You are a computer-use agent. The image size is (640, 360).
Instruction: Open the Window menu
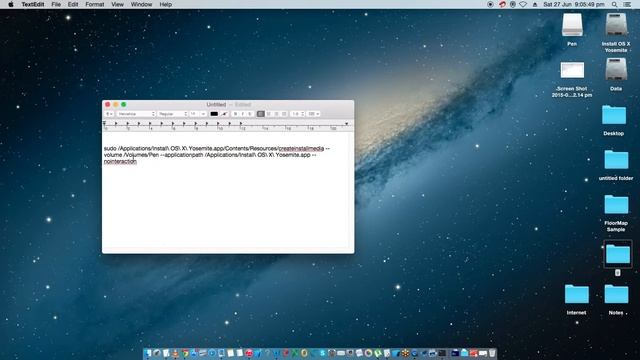coord(141,4)
